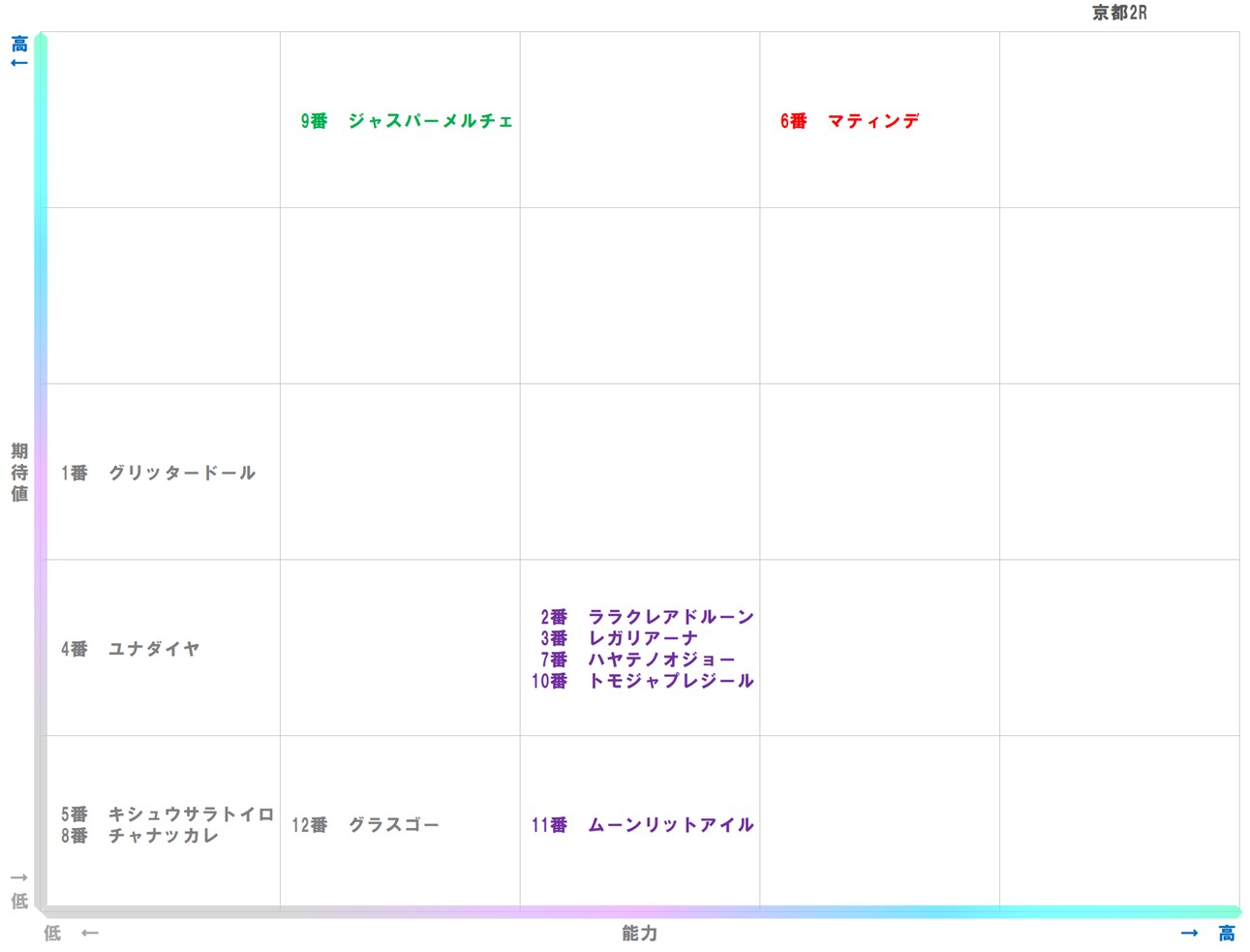Click the 期待値 vertical axis label
The image size is (1250, 952).
pos(19,473)
